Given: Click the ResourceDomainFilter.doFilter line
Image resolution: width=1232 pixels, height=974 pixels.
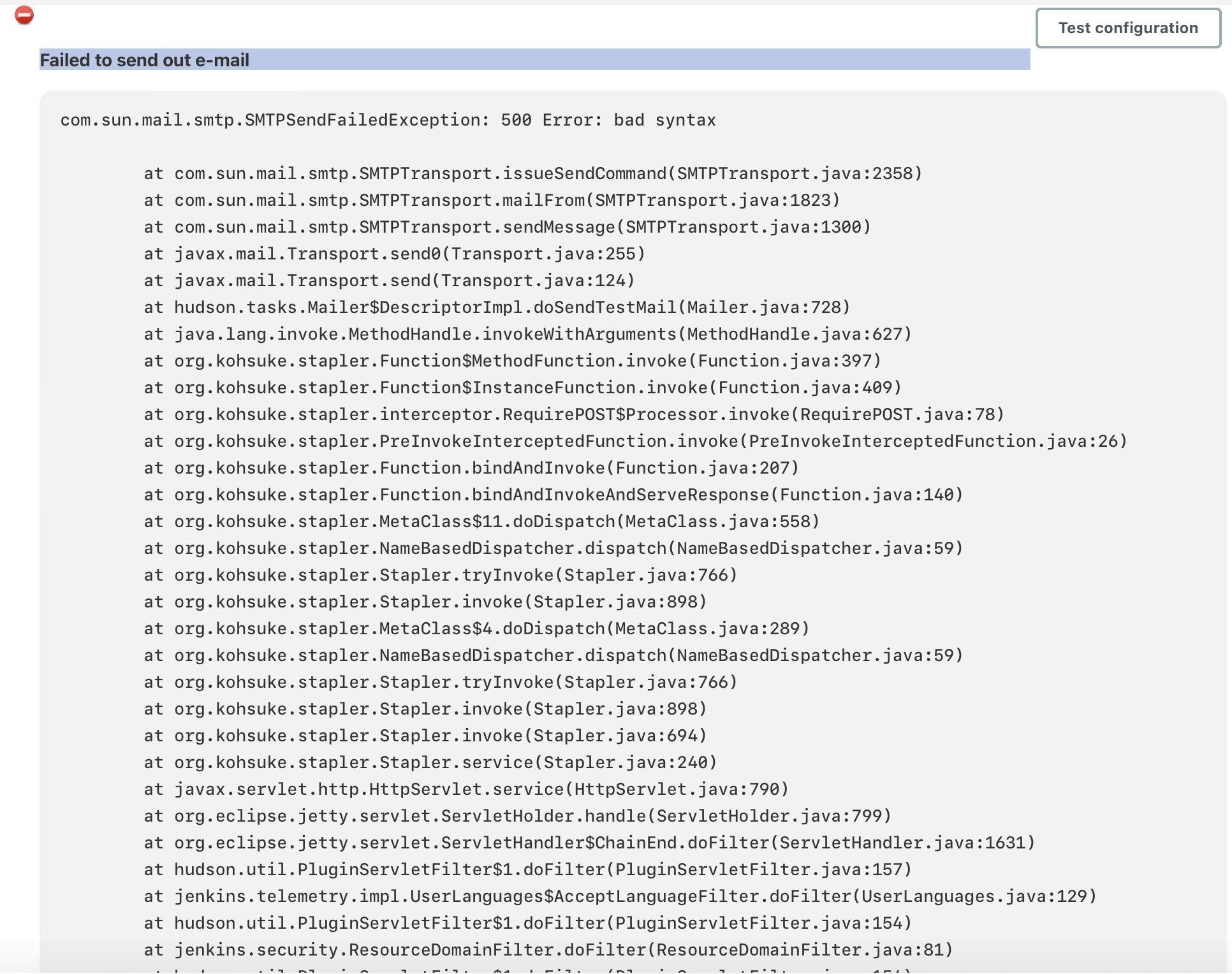Looking at the screenshot, I should (548, 950).
